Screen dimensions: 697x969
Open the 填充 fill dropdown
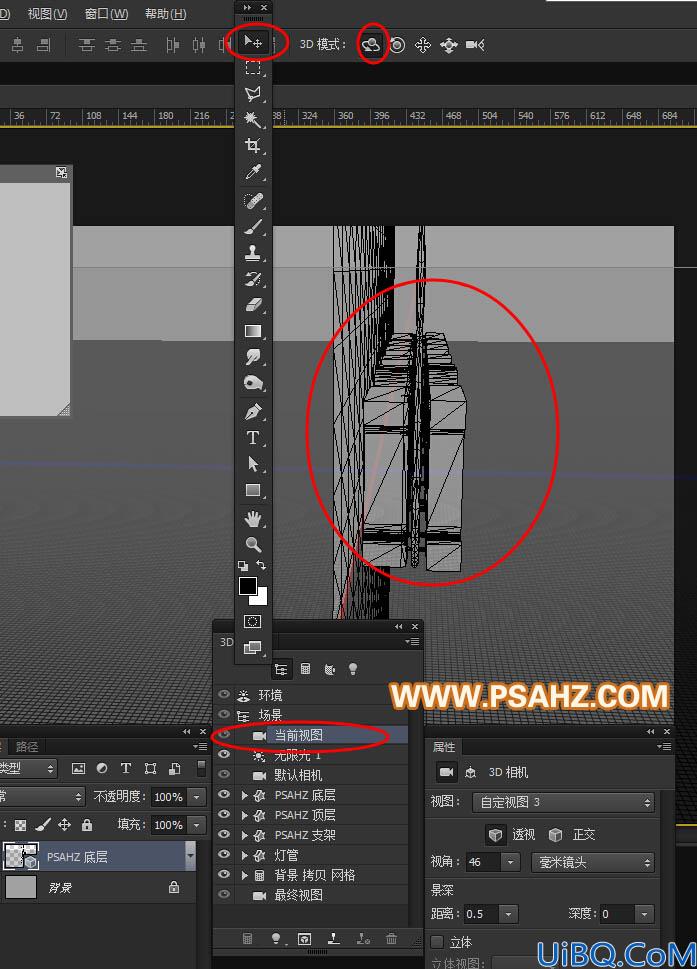(196, 824)
